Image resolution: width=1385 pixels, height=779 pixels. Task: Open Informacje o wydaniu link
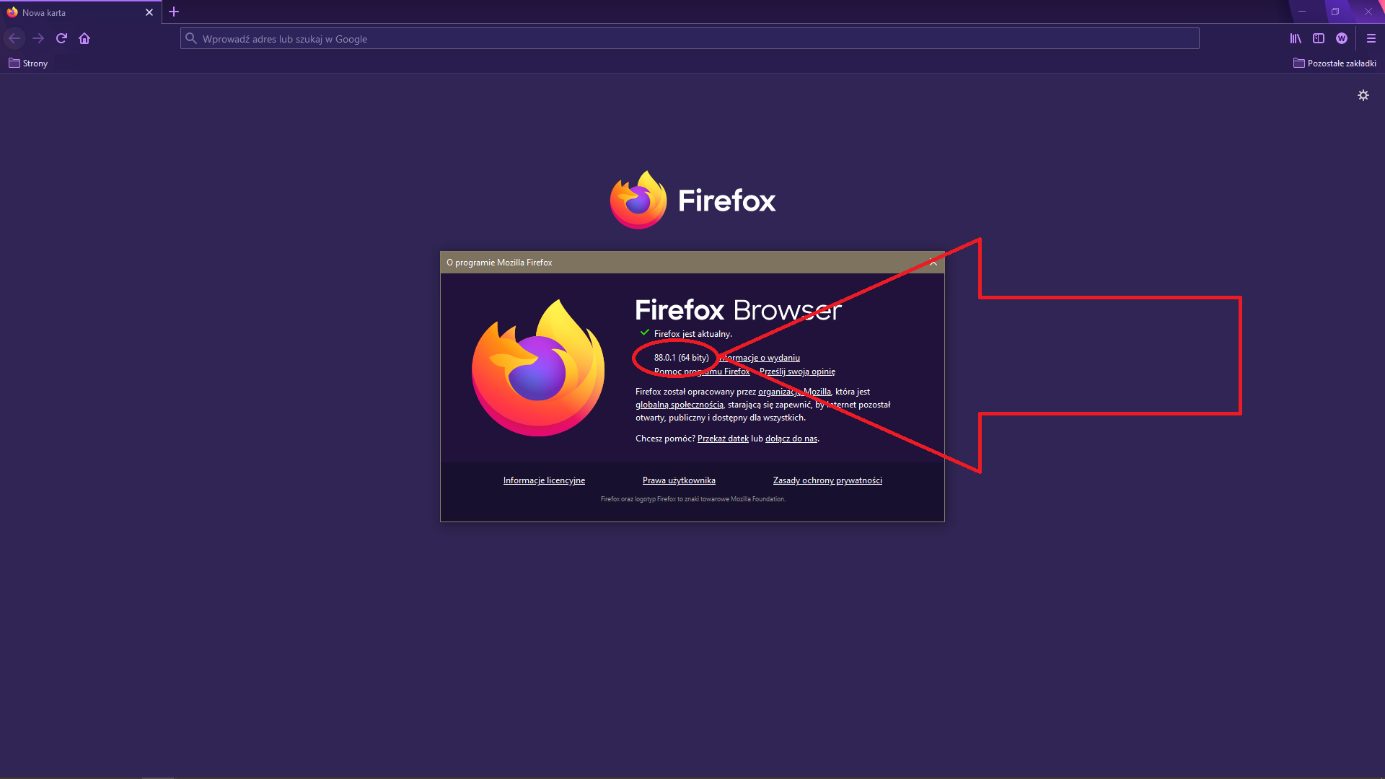pos(760,357)
